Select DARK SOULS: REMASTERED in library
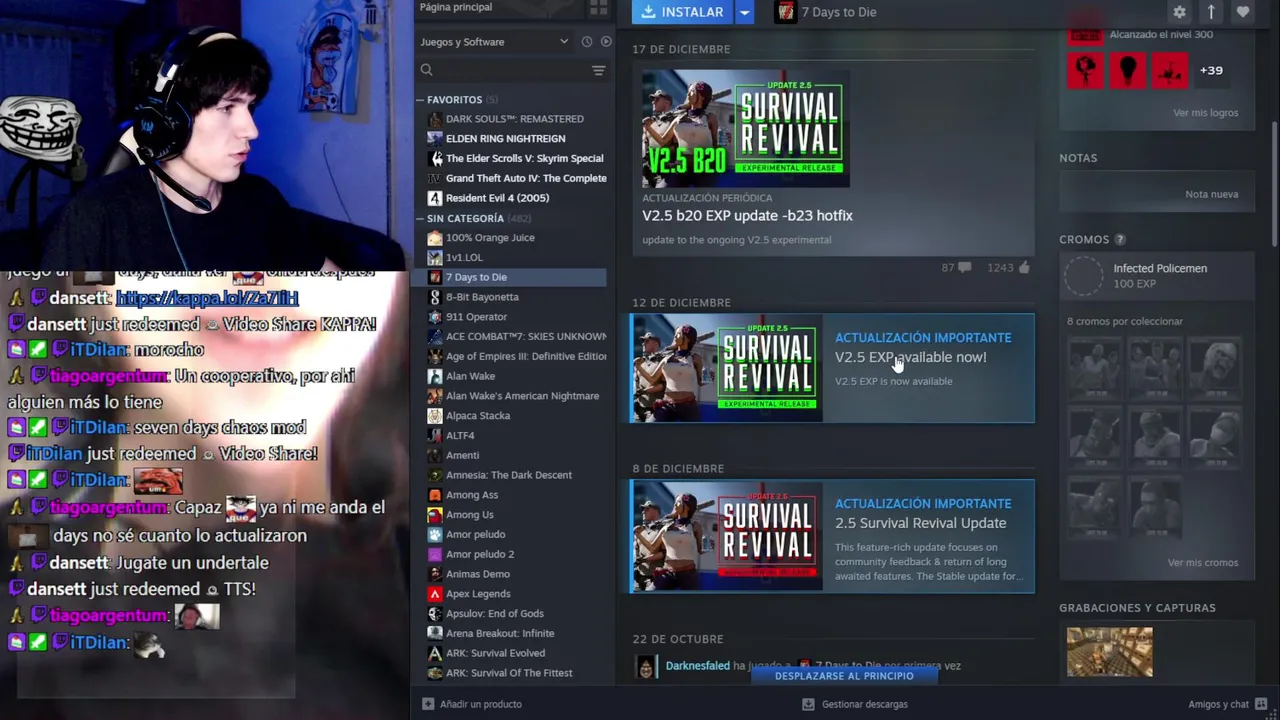 [x=514, y=119]
